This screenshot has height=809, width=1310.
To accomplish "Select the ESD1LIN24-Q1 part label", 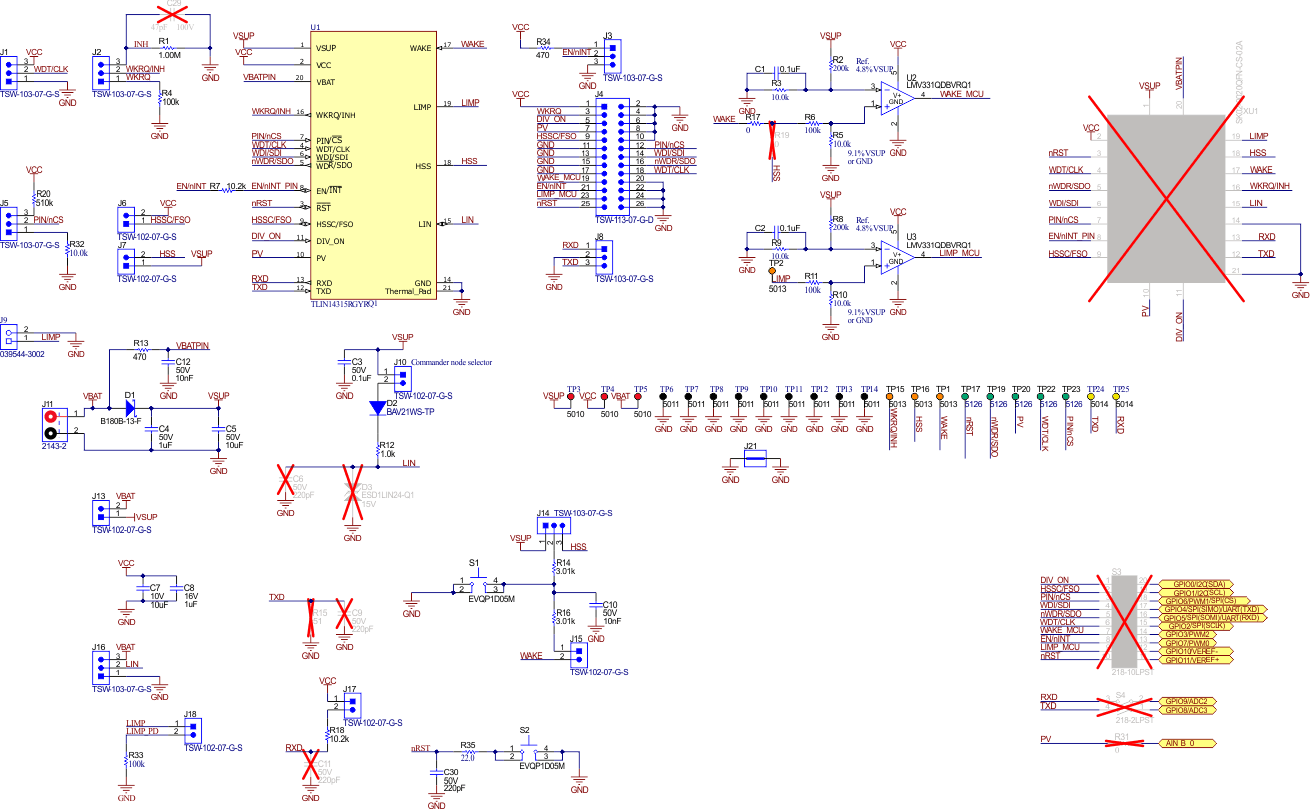I will pos(388,494).
